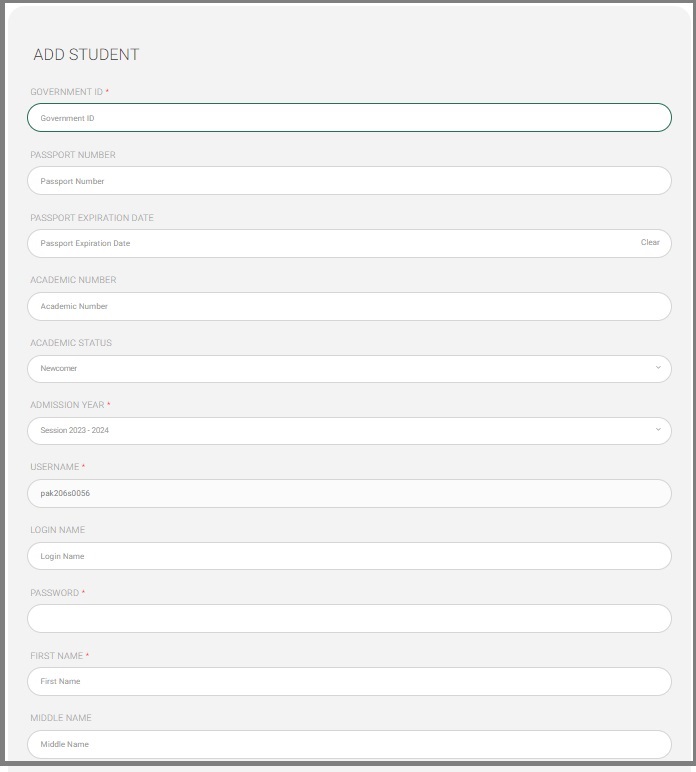This screenshot has height=772, width=696.
Task: Click the LOGIN NAME label text
Action: (58, 530)
